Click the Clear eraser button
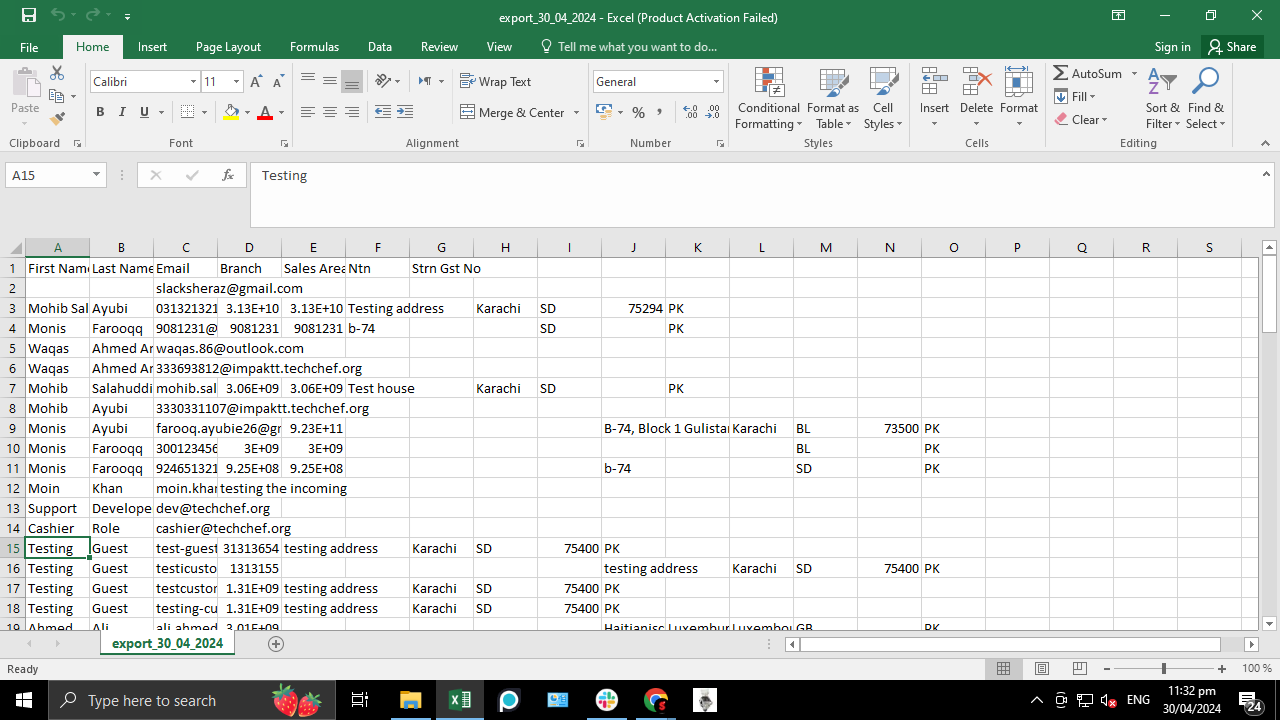 pos(1080,119)
